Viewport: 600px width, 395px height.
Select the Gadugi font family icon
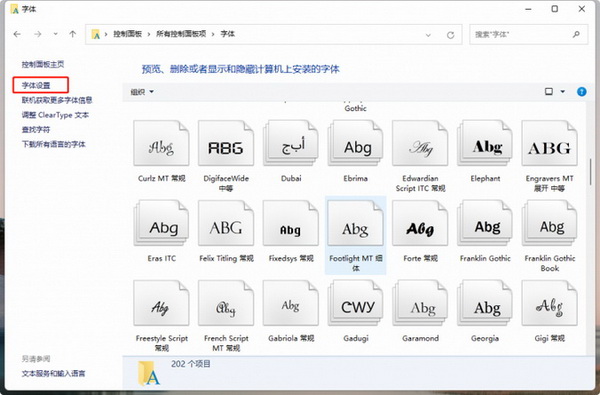pyautogui.click(x=355, y=303)
